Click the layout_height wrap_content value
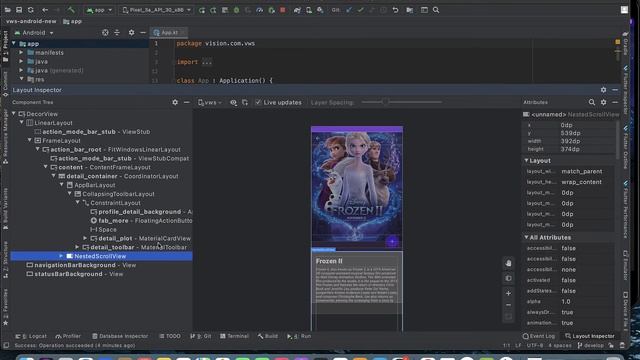640x360 pixels. click(581, 182)
